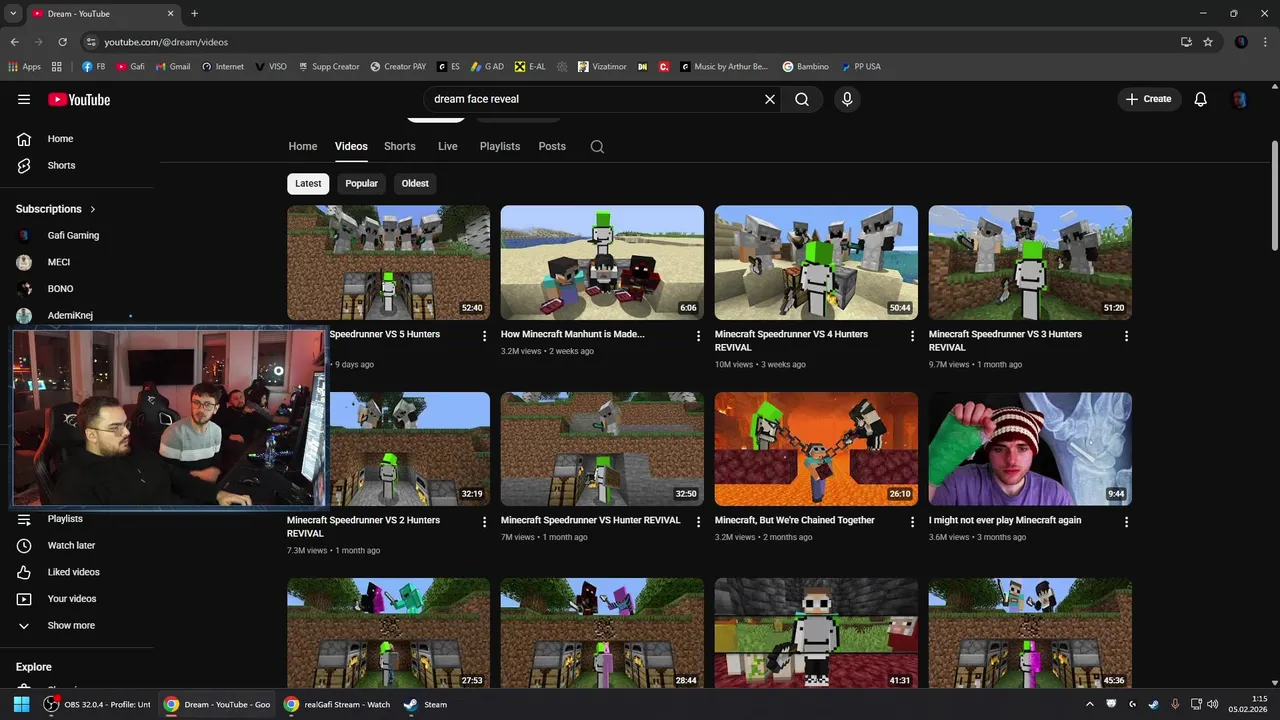The image size is (1280, 720).
Task: Open the Speedrunner VS 4 Hunters REVIVAL thumbnail
Action: [x=816, y=263]
